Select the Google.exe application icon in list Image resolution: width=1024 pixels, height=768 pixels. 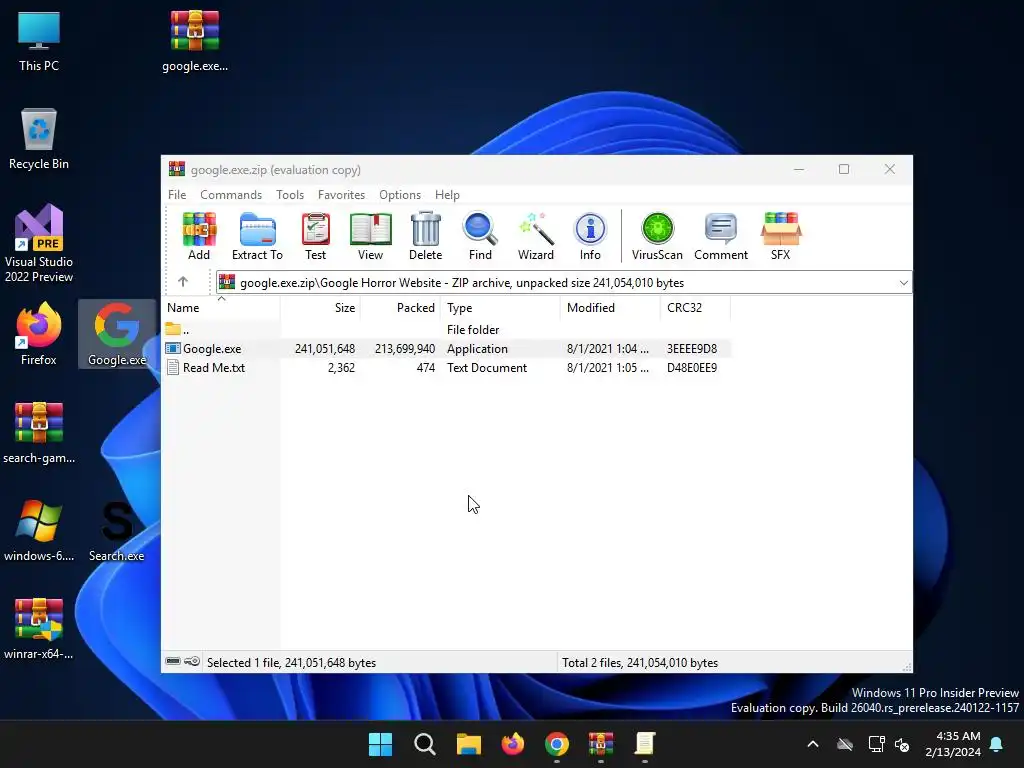coord(172,349)
